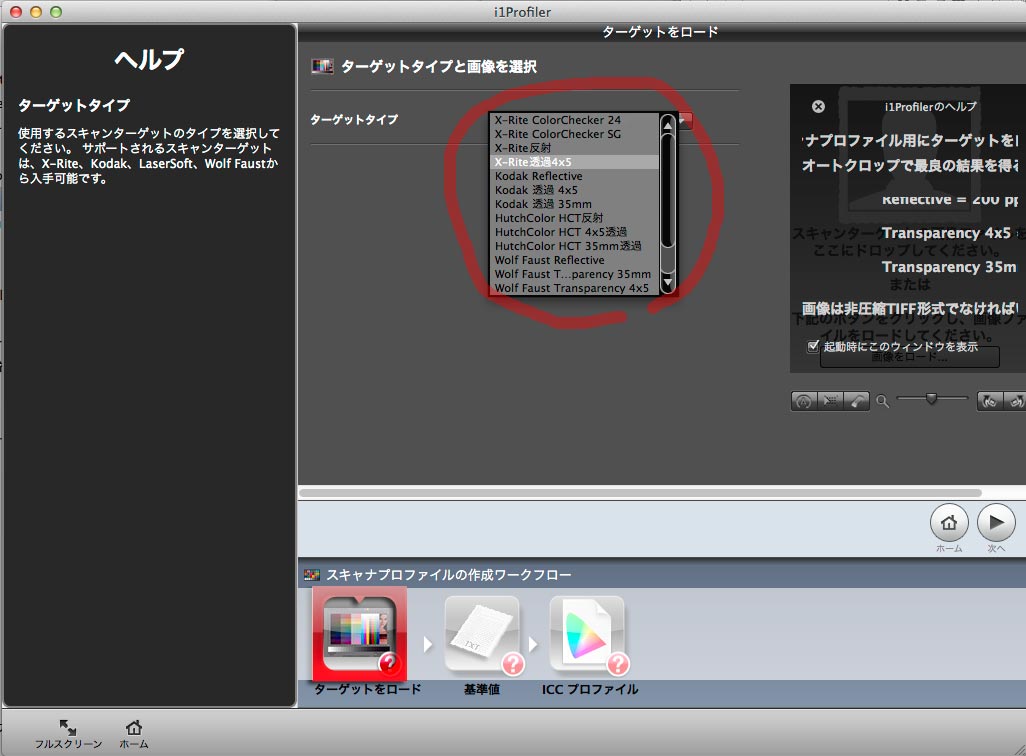The width and height of the screenshot is (1026, 756).
Task: Choose X-Rite反射 target type
Action: coord(574,148)
